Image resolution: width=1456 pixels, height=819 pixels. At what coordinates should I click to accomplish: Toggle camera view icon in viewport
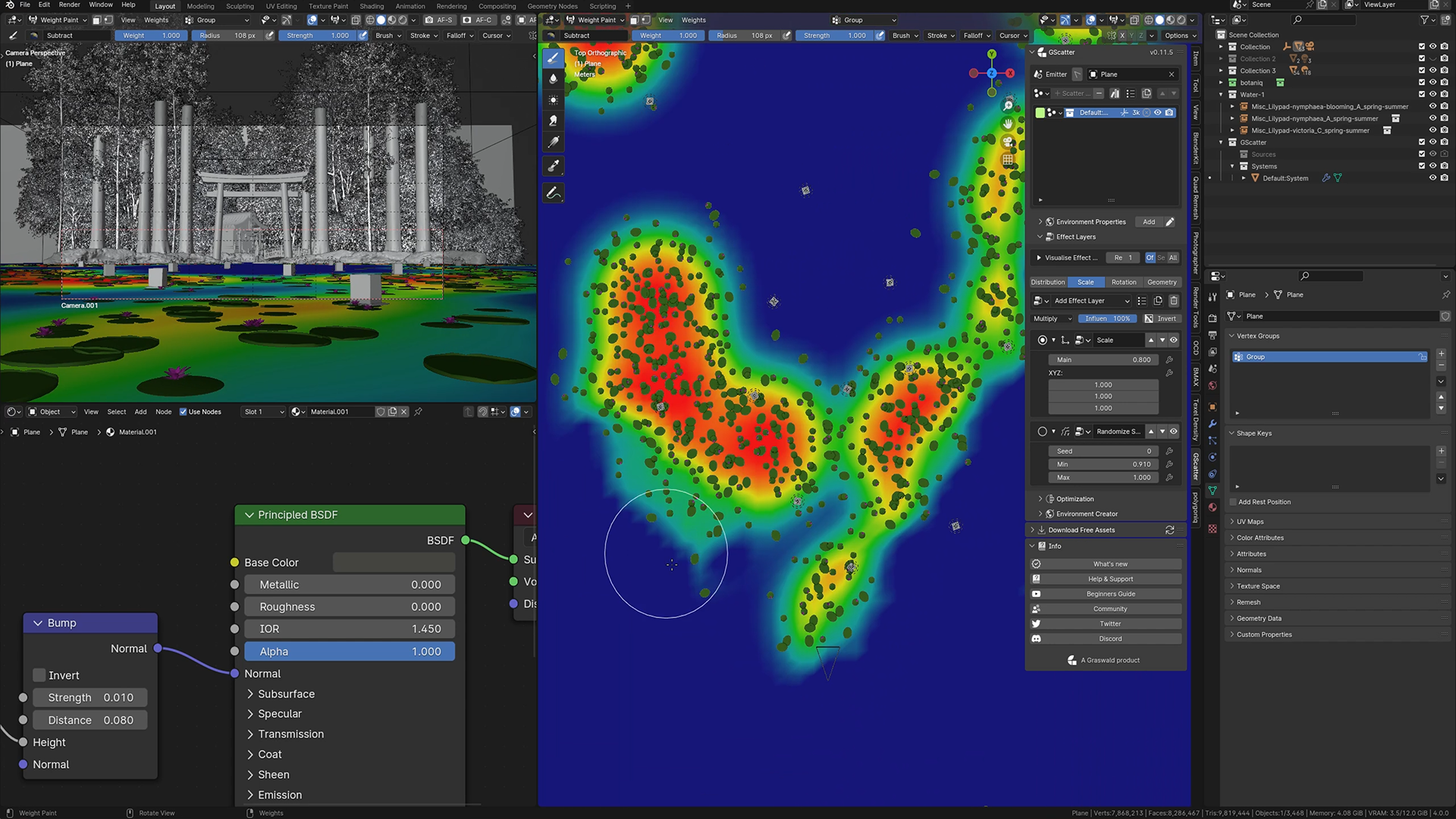point(1008,142)
